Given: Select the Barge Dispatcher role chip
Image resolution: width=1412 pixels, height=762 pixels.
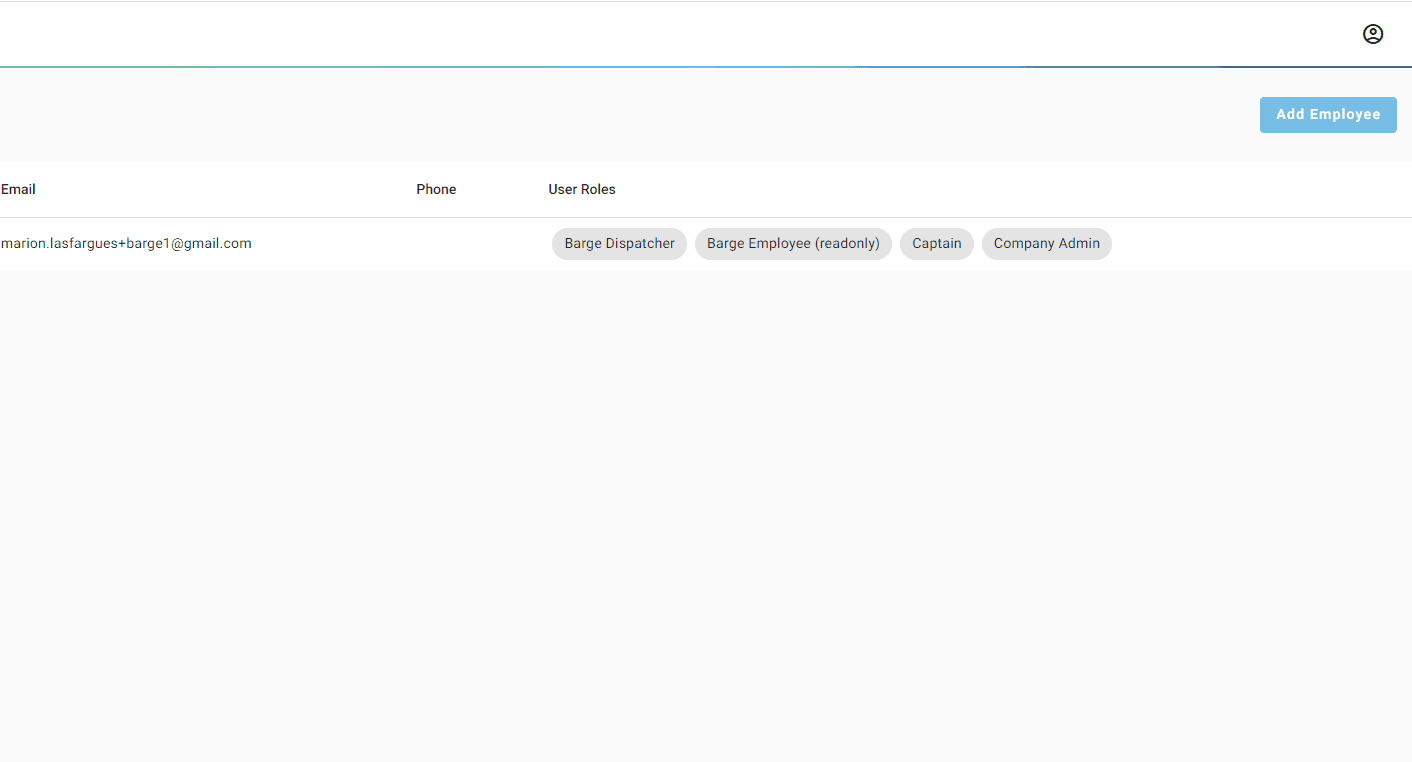Looking at the screenshot, I should (619, 244).
